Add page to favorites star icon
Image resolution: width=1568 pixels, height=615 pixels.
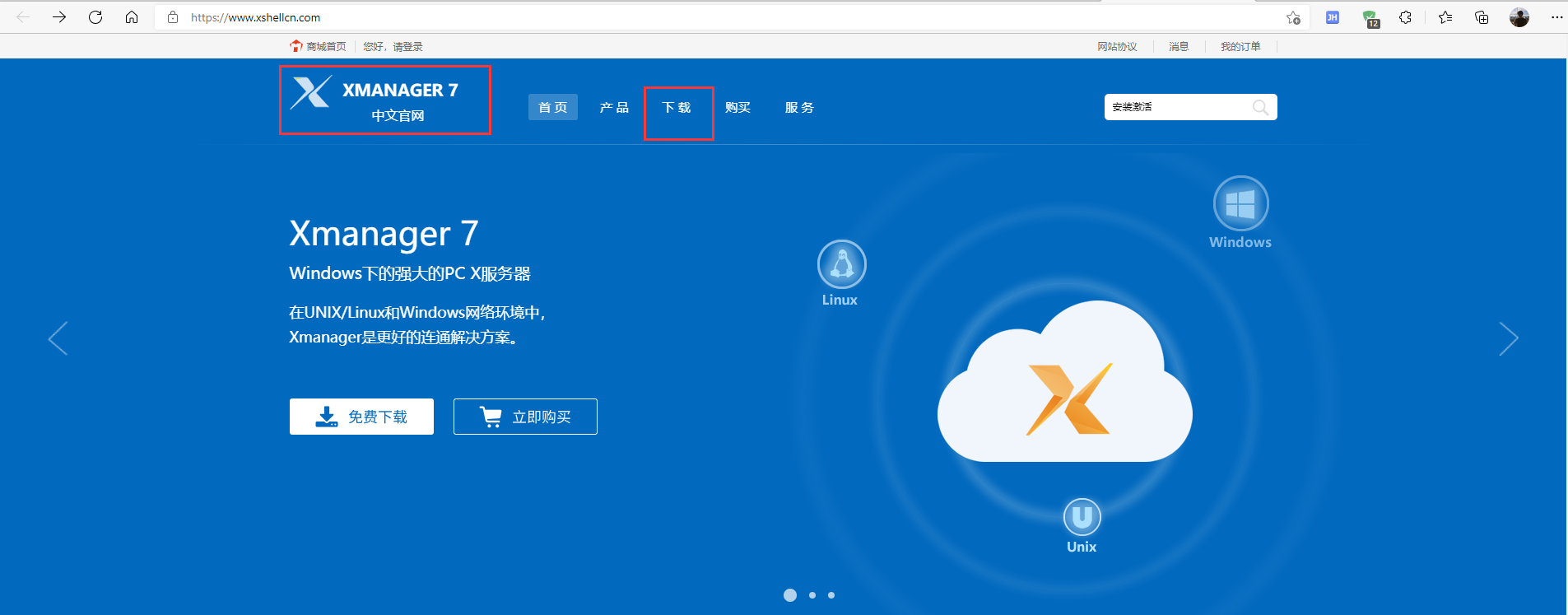(1293, 17)
